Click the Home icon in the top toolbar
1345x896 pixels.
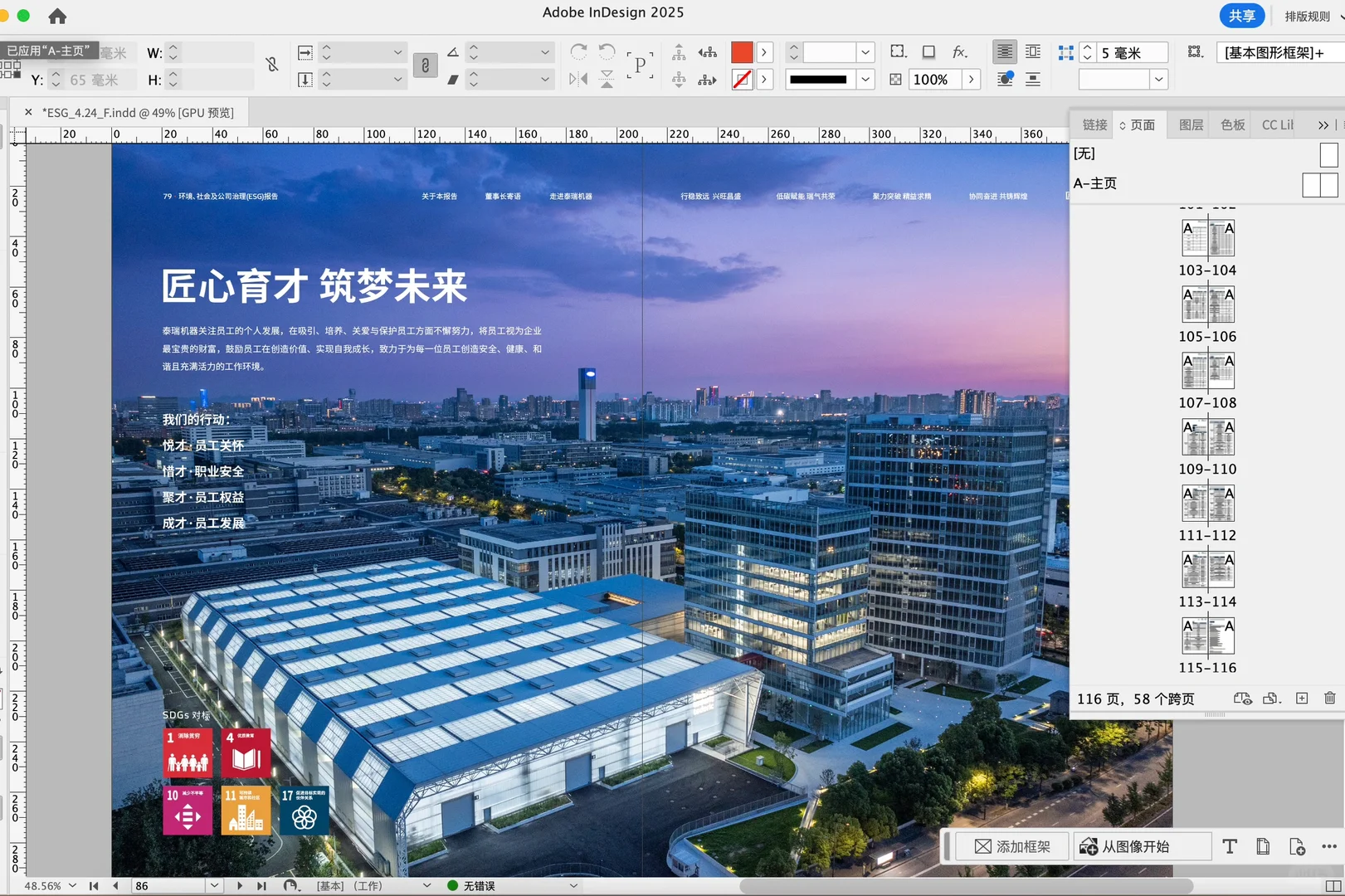(x=56, y=16)
